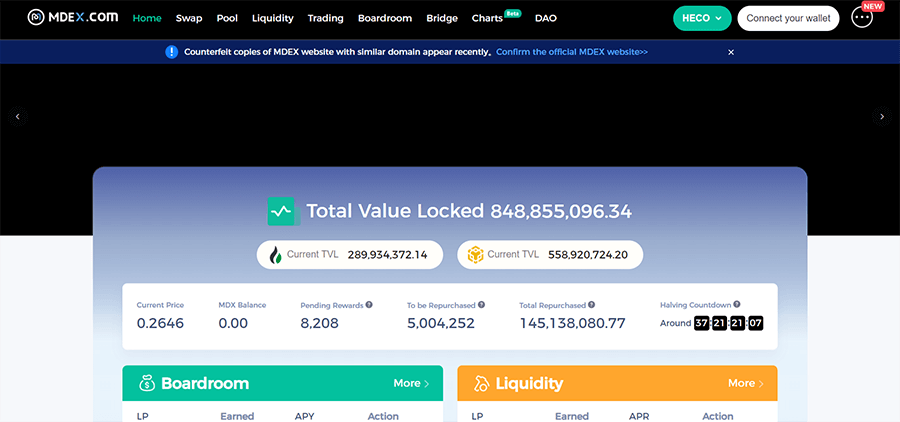Click Earned column header in Boardroom table
The height and width of the screenshot is (422, 900).
point(237,416)
